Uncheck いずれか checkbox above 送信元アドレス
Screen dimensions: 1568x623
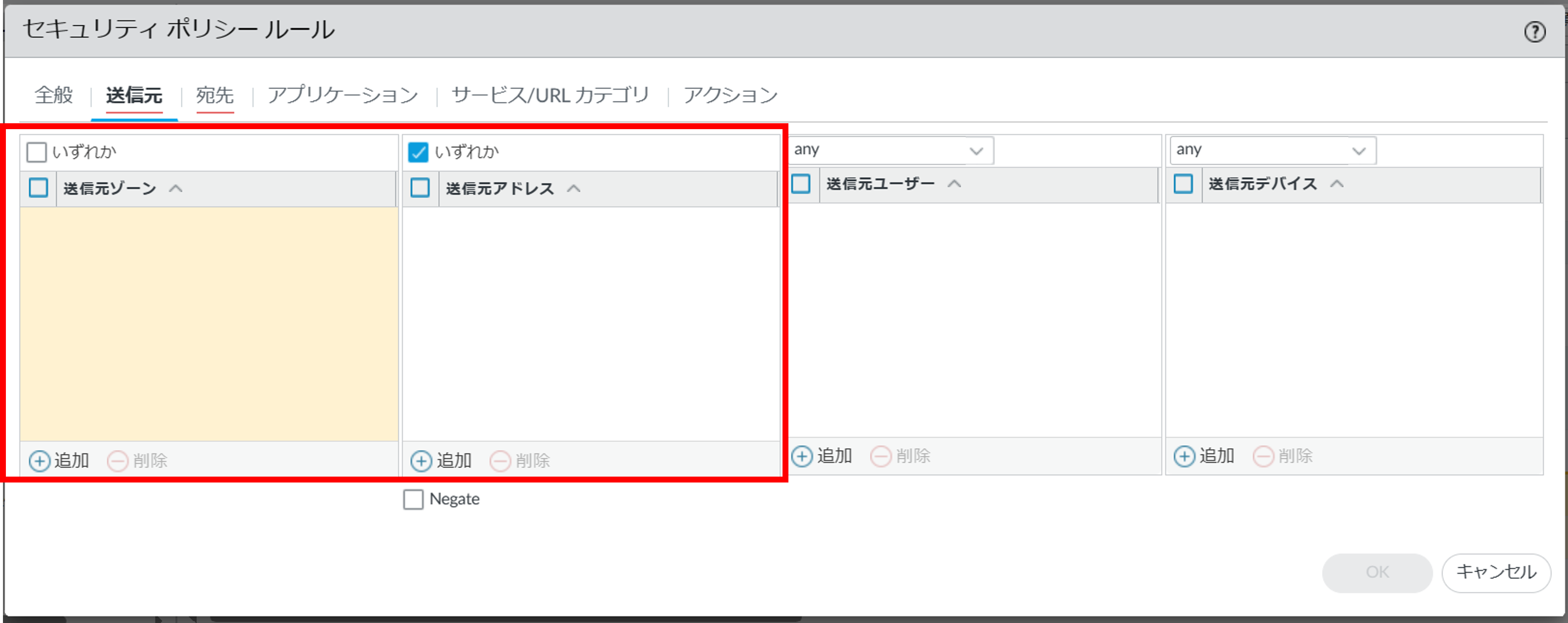click(418, 151)
